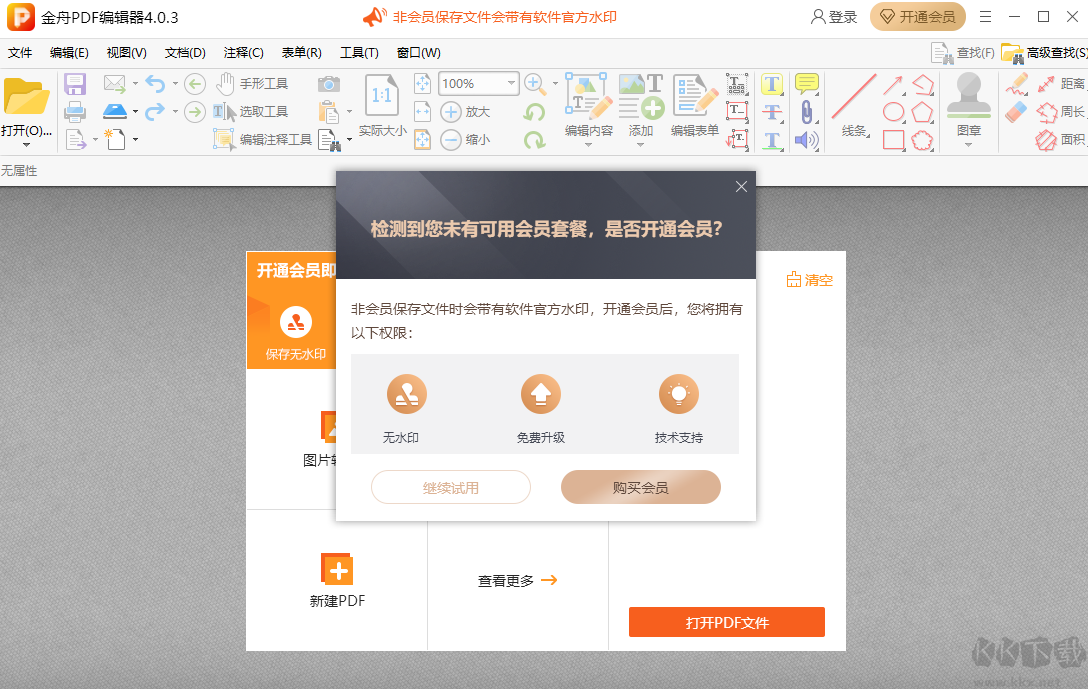Click the print icon in the toolbar
The height and width of the screenshot is (689, 1088).
(x=76, y=111)
